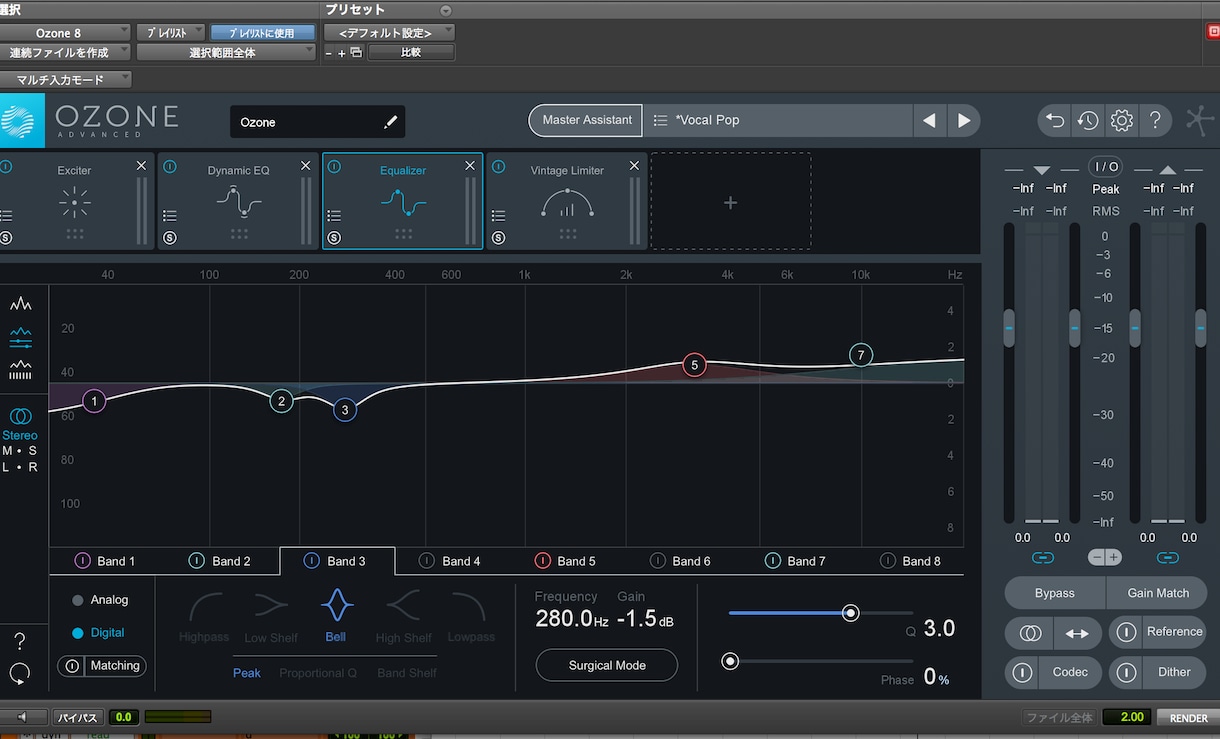Switch to the Band 1 tab

pyautogui.click(x=106, y=561)
